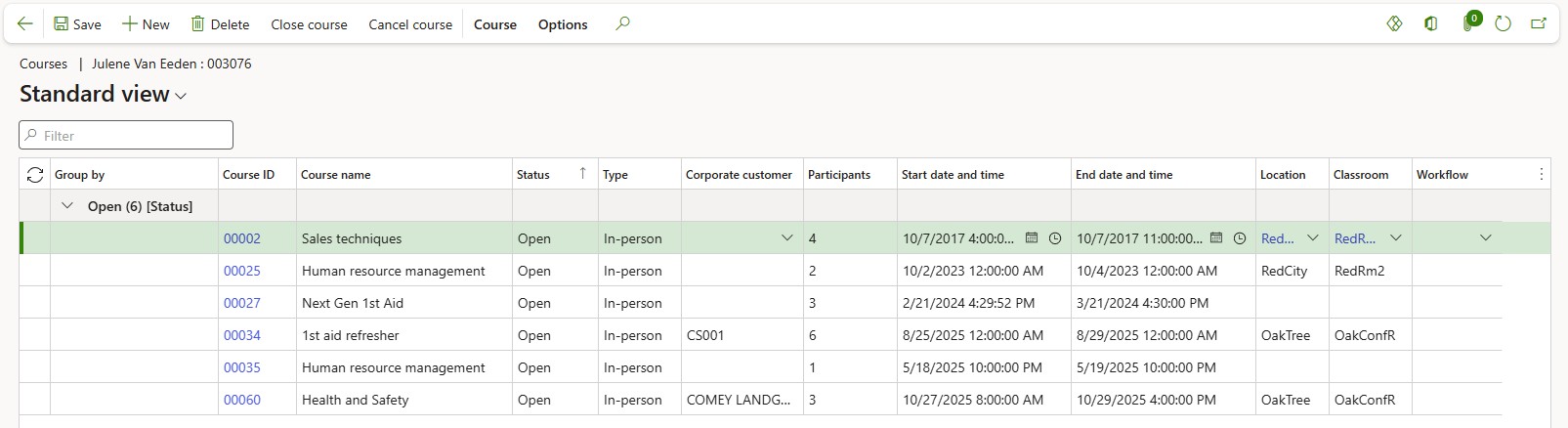1568x428 pixels.
Task: Open the attachments paperclip icon
Action: click(1467, 24)
